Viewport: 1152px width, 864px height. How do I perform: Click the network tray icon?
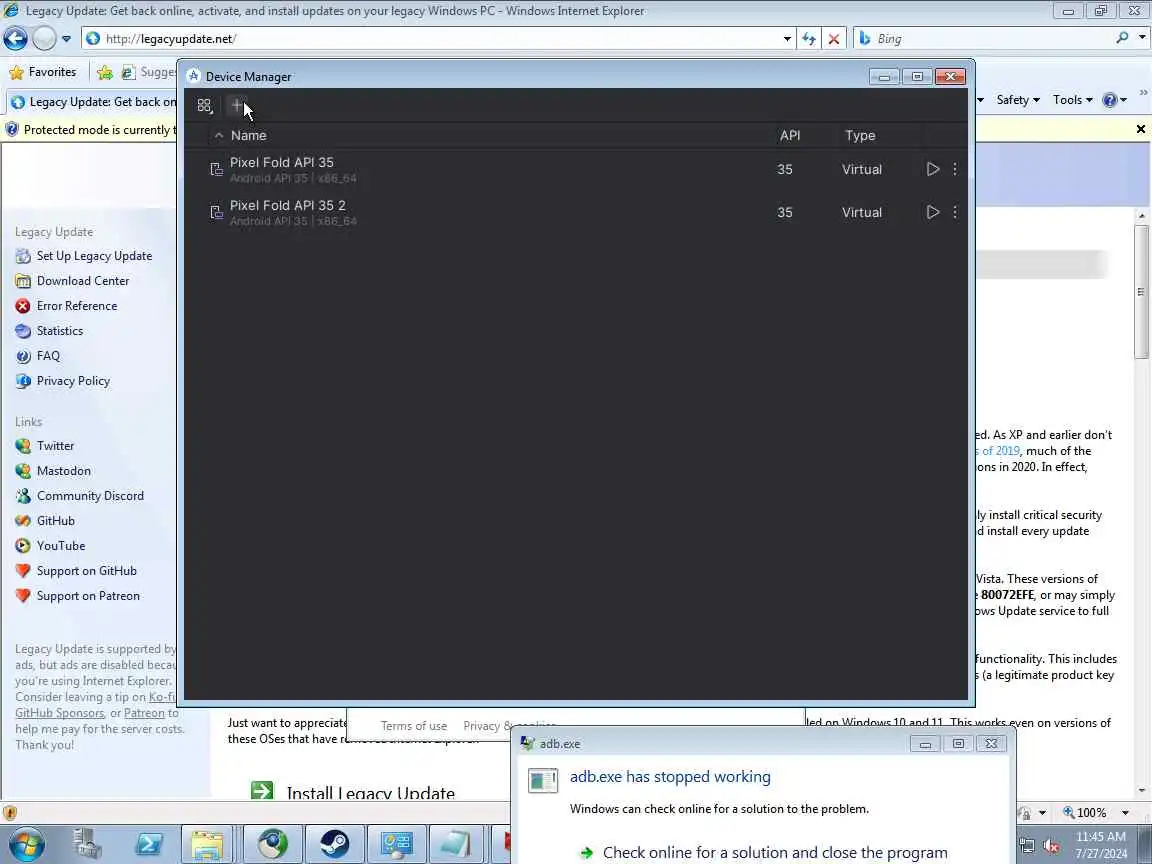(x=1027, y=846)
